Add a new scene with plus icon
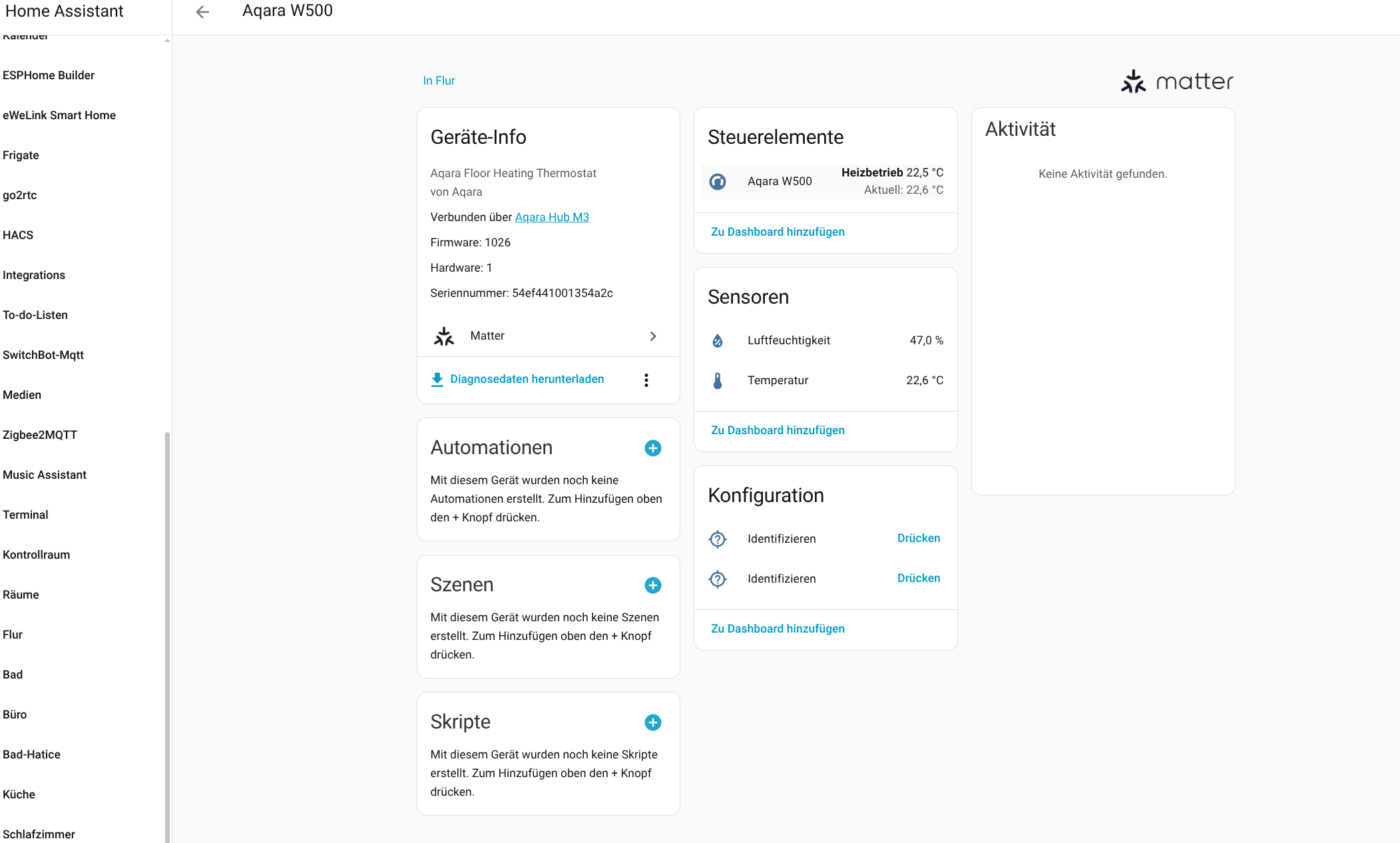The height and width of the screenshot is (843, 1400). 652,585
